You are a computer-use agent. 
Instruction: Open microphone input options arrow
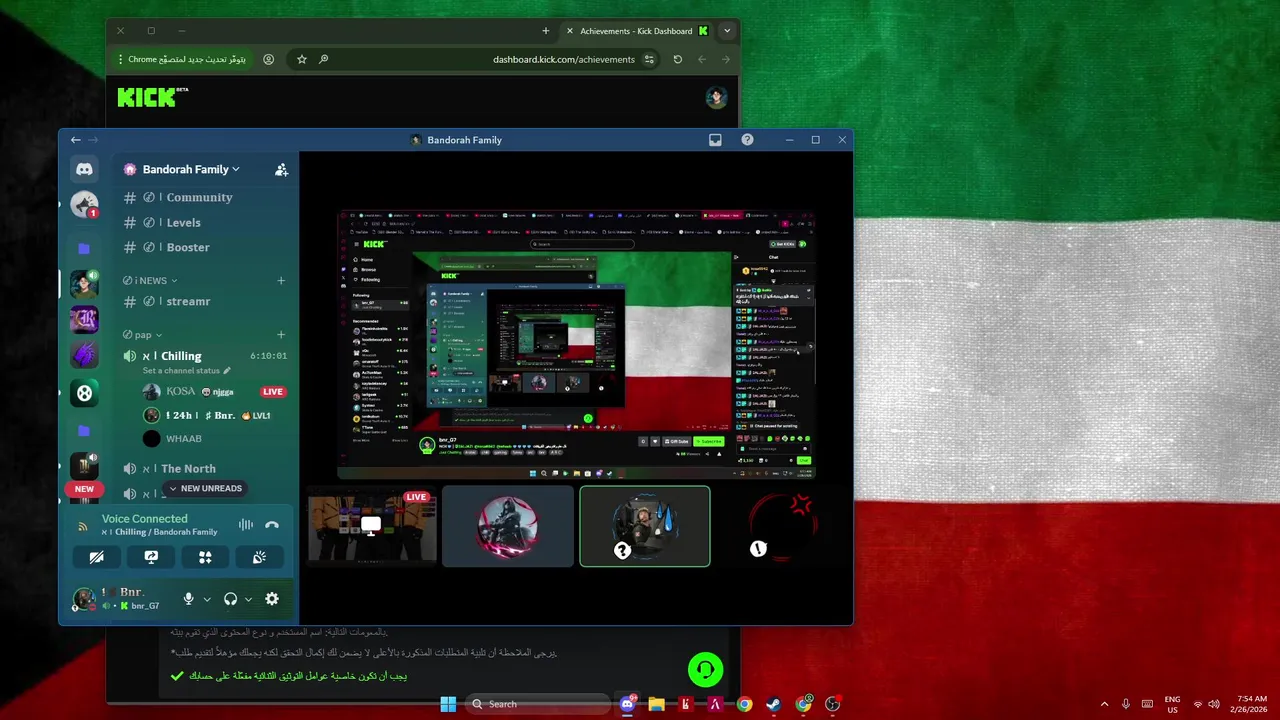(x=207, y=599)
